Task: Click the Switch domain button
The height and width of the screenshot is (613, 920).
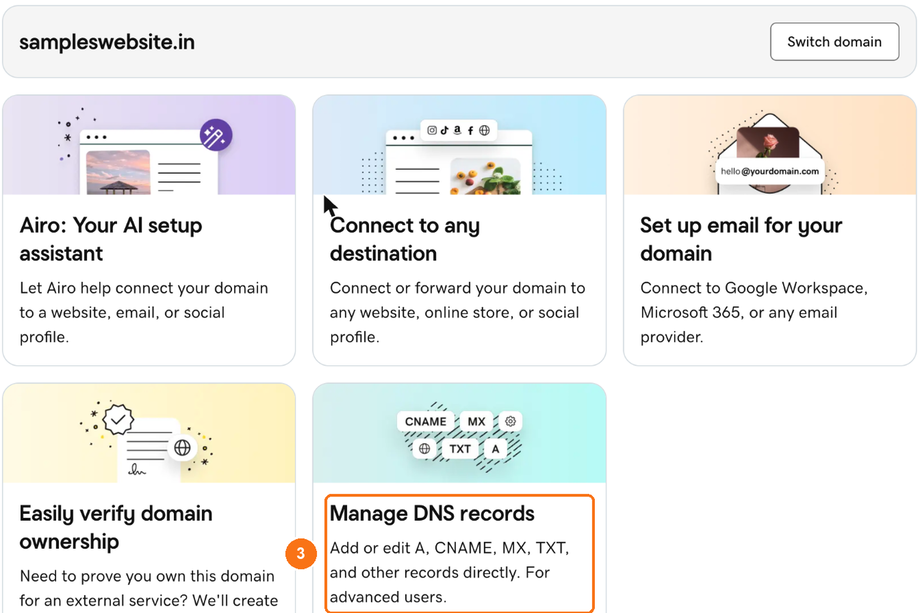Action: click(x=834, y=42)
